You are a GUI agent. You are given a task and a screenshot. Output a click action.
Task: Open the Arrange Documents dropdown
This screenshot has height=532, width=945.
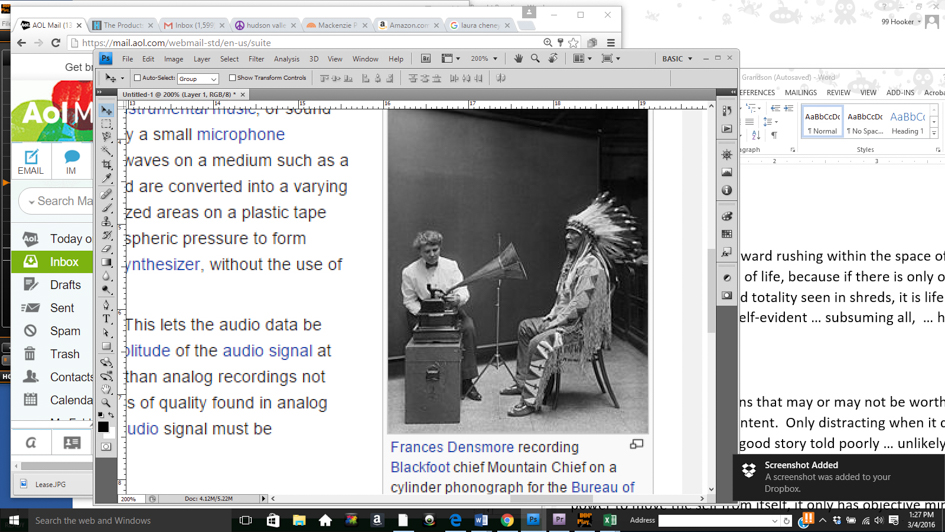582,58
